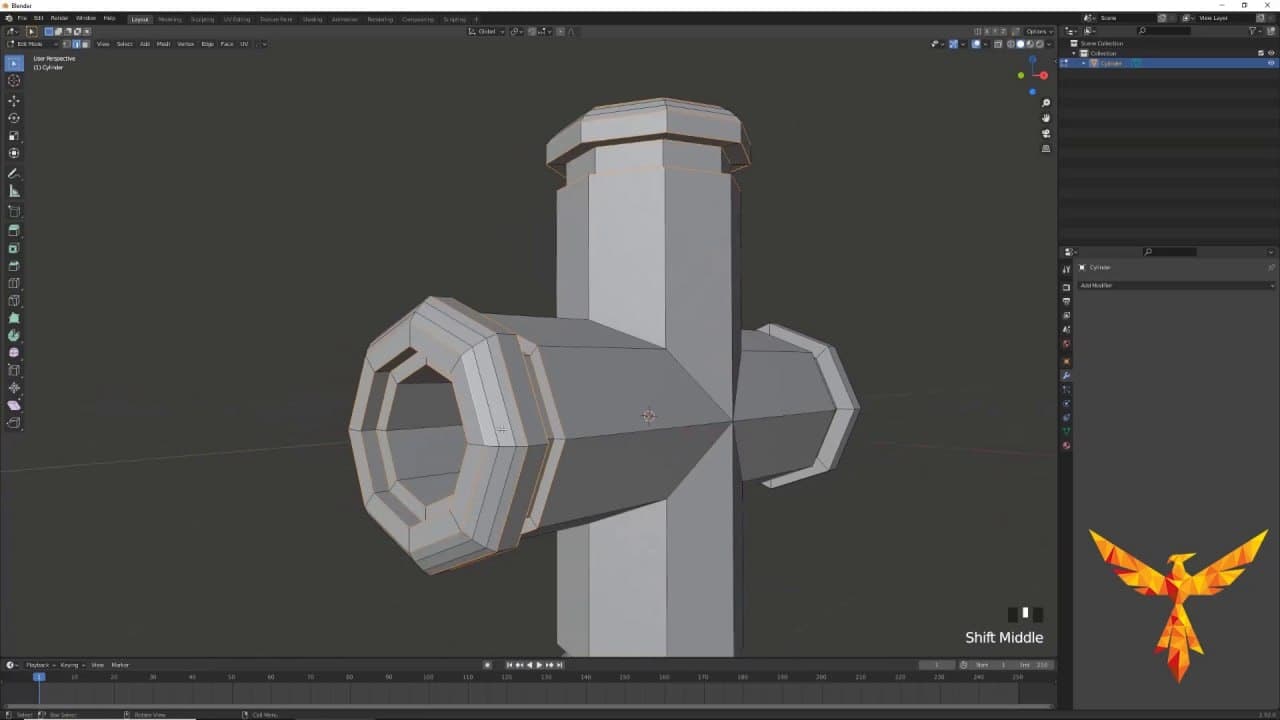The image size is (1280, 720).
Task: Activate the Rotate tool
Action: [14, 118]
